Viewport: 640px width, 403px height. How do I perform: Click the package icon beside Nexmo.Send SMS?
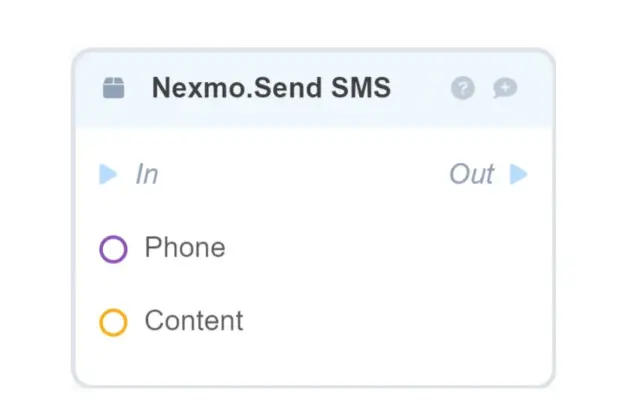click(x=114, y=89)
